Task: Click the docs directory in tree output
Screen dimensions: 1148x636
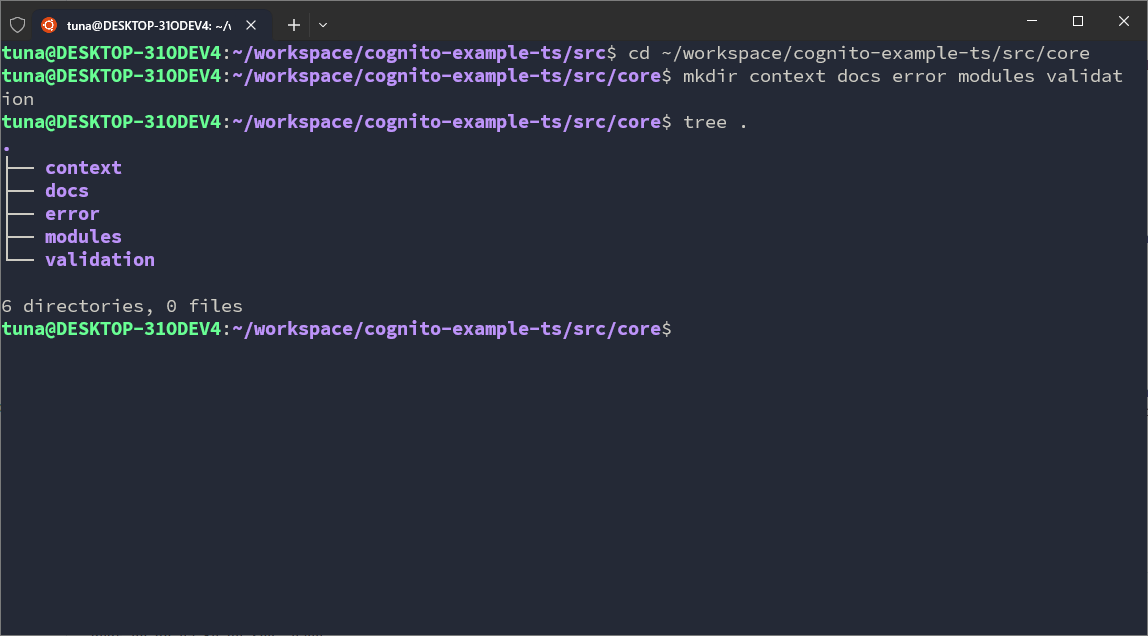Action: pyautogui.click(x=67, y=191)
